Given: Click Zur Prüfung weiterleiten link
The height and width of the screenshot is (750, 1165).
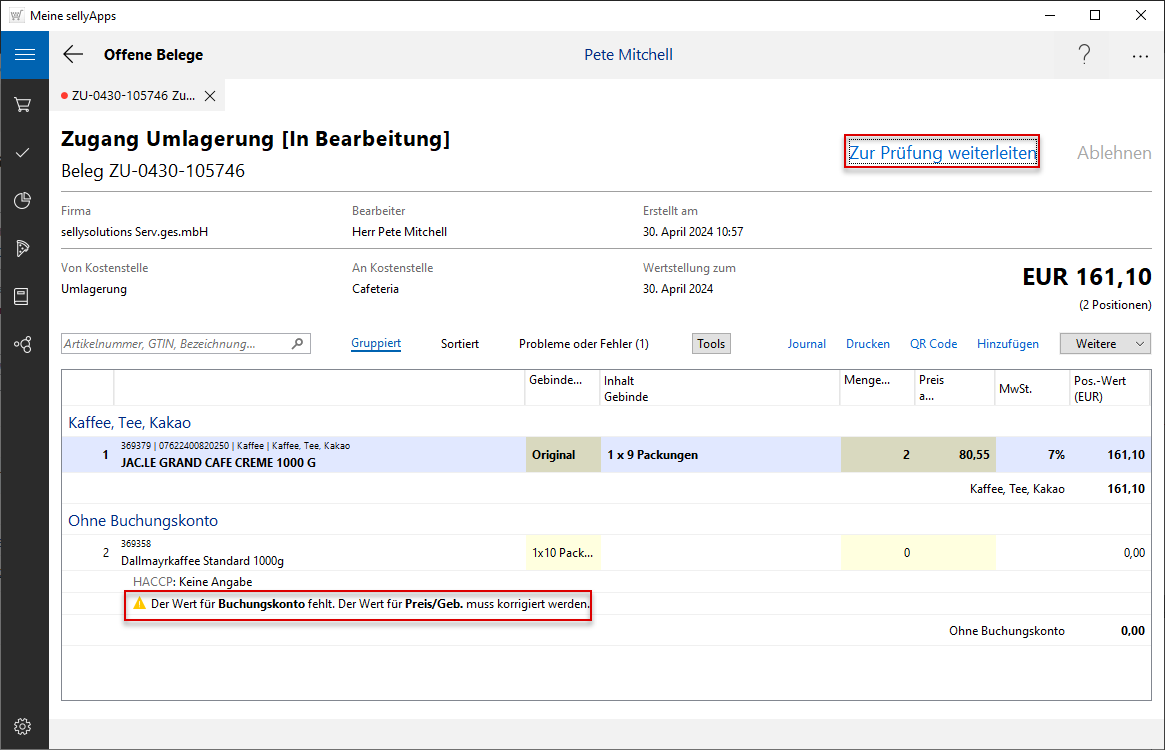Looking at the screenshot, I should pyautogui.click(x=942, y=153).
